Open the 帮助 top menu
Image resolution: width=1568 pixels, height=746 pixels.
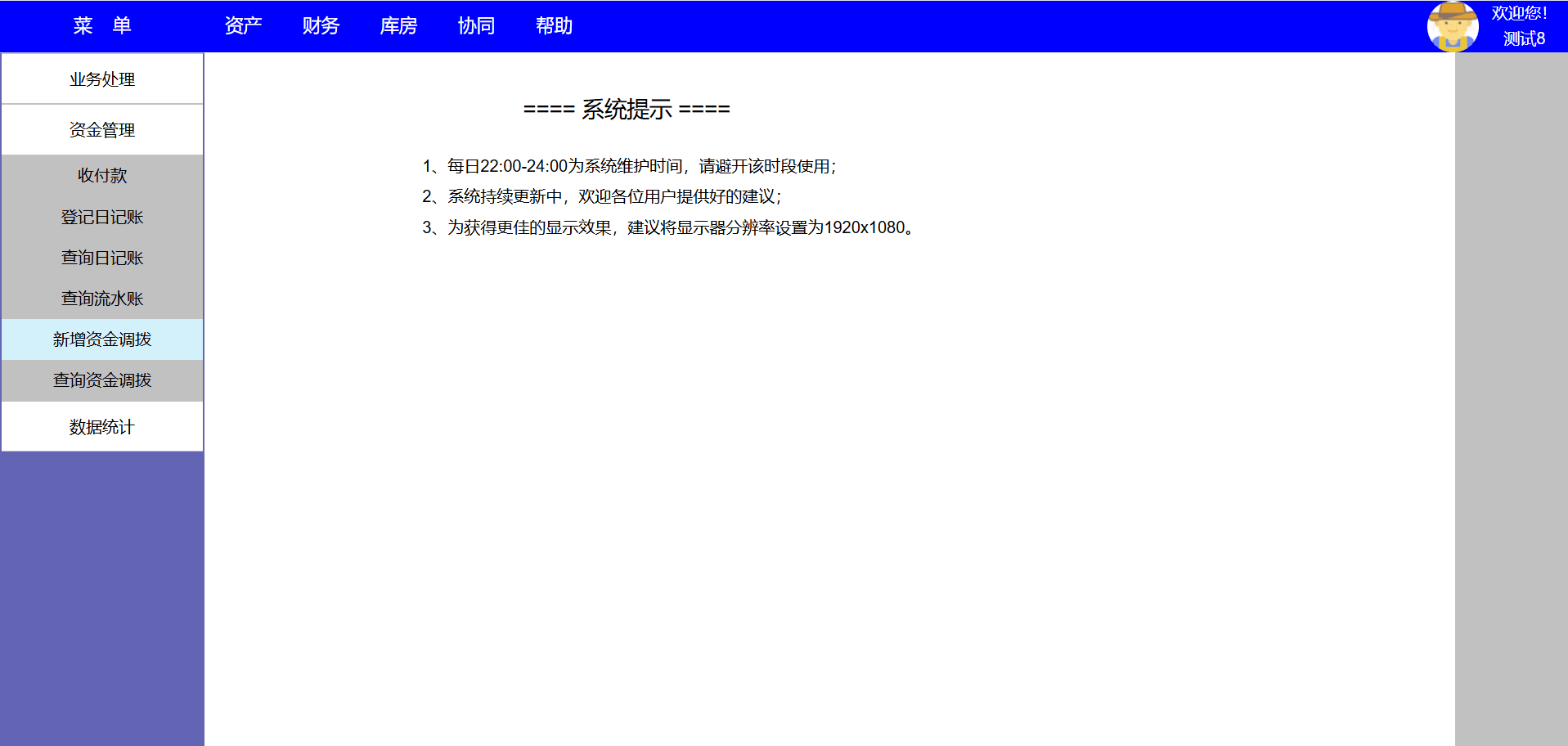coord(554,26)
